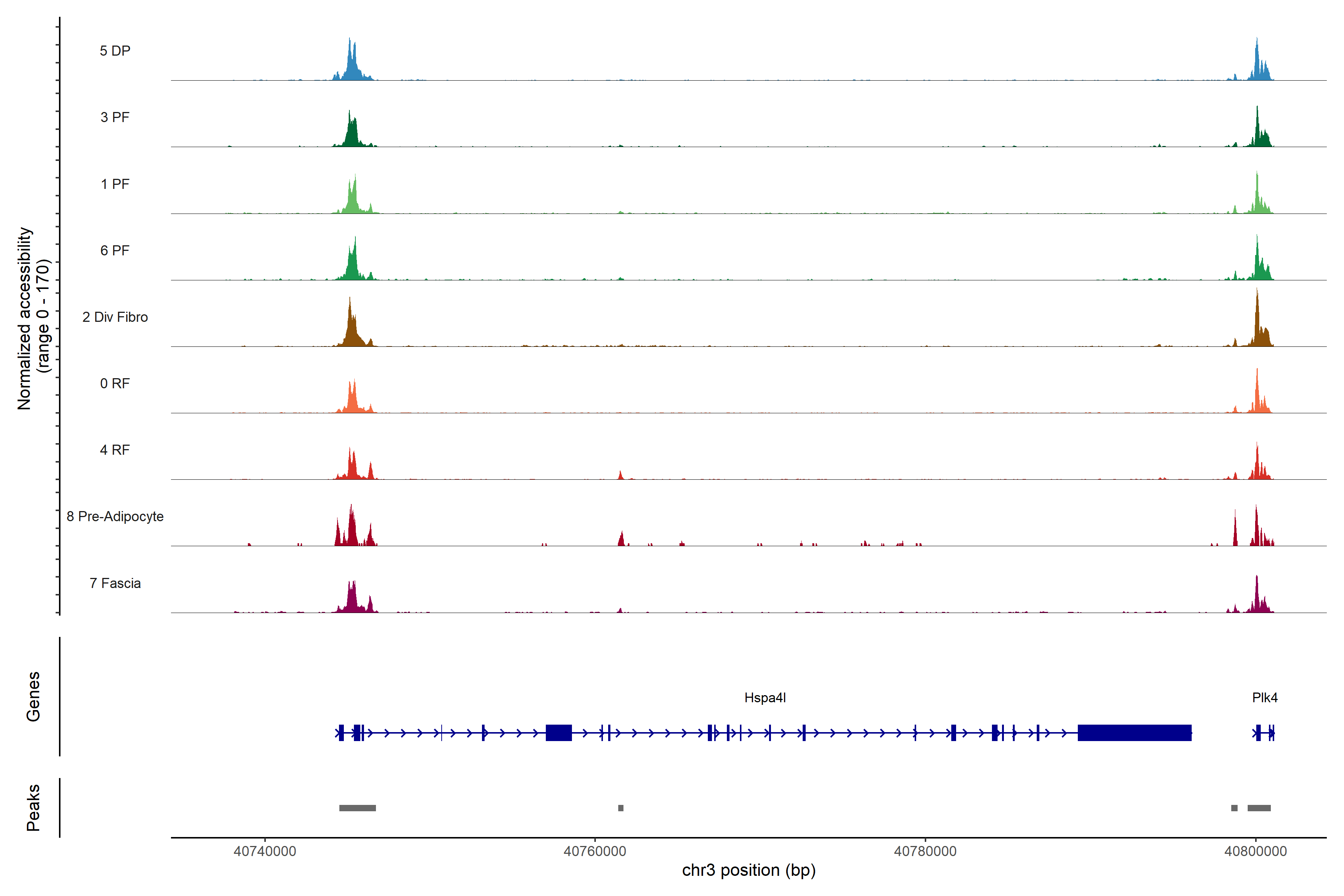Click the 3 PF track label
The height and width of the screenshot is (896, 1344).
115,117
